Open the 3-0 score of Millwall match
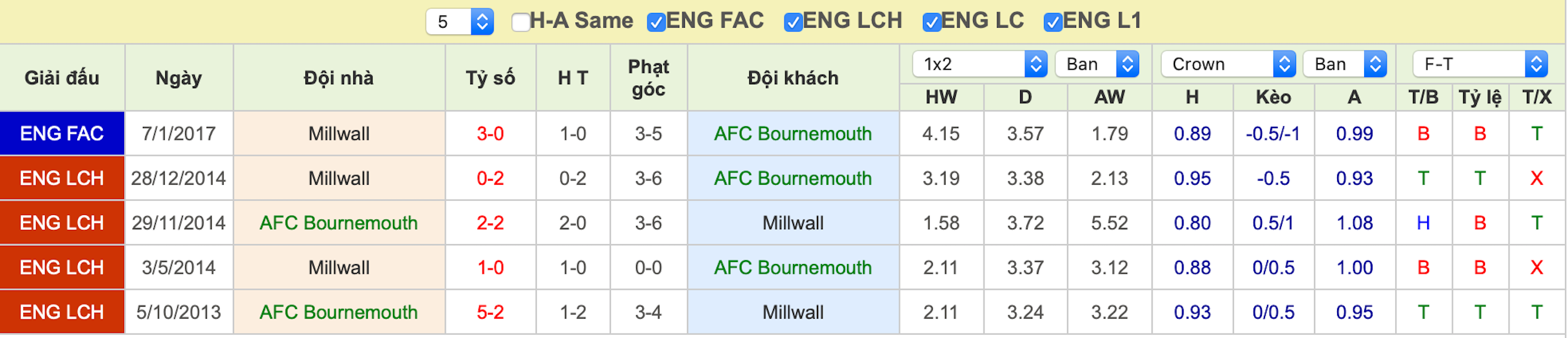1568x338 pixels. pos(490,133)
